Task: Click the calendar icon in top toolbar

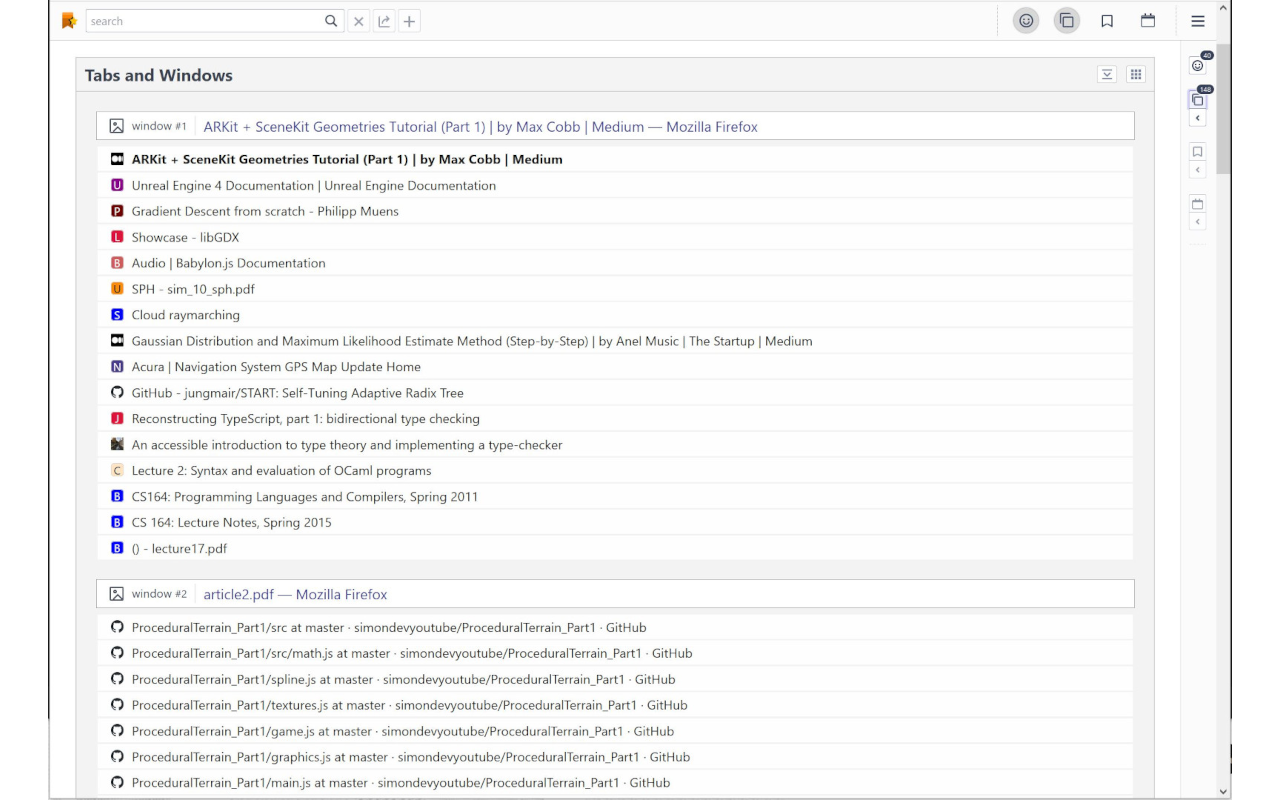Action: pos(1148,21)
